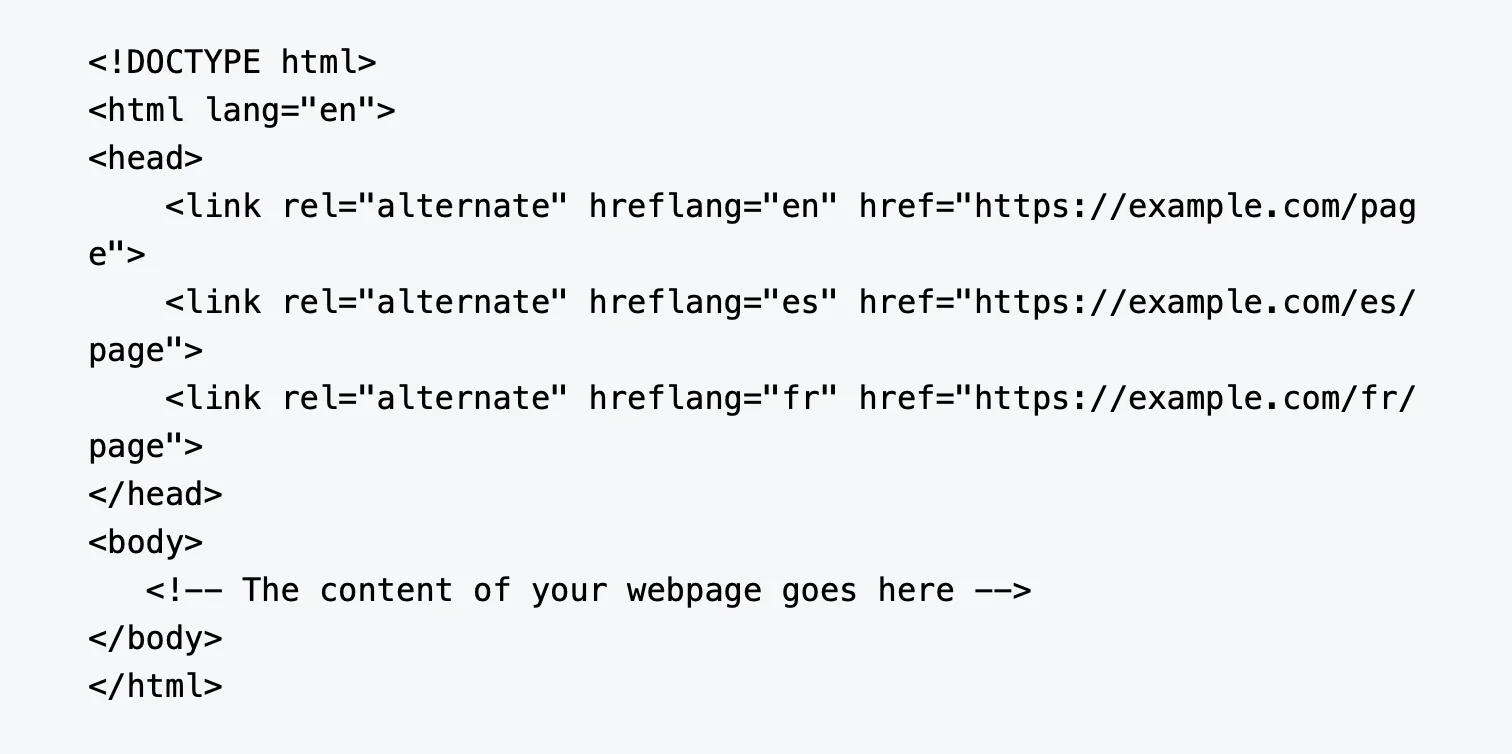
Task: Click the DOCTYPE html declaration
Action: point(232,62)
